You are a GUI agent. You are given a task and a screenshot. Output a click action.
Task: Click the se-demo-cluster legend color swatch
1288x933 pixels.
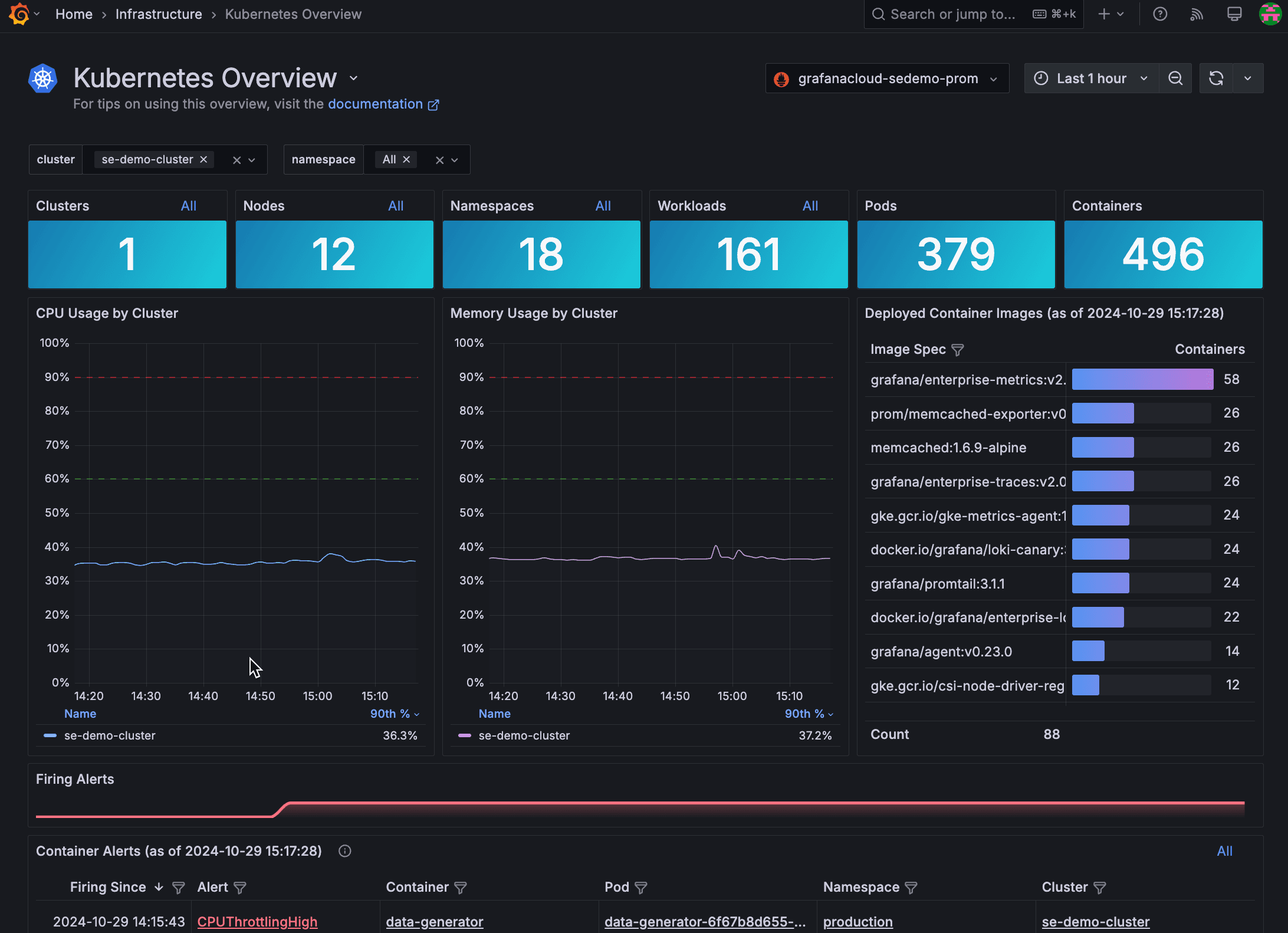(50, 735)
